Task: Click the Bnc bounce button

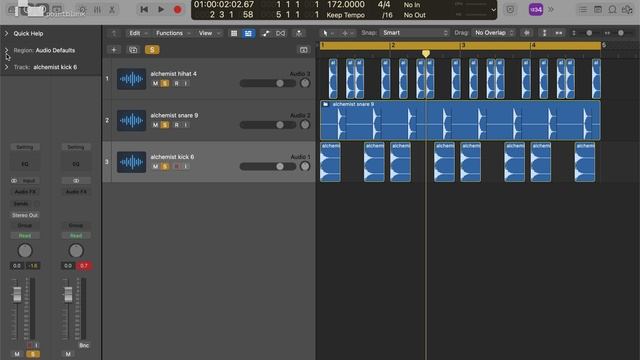Action: [84, 345]
